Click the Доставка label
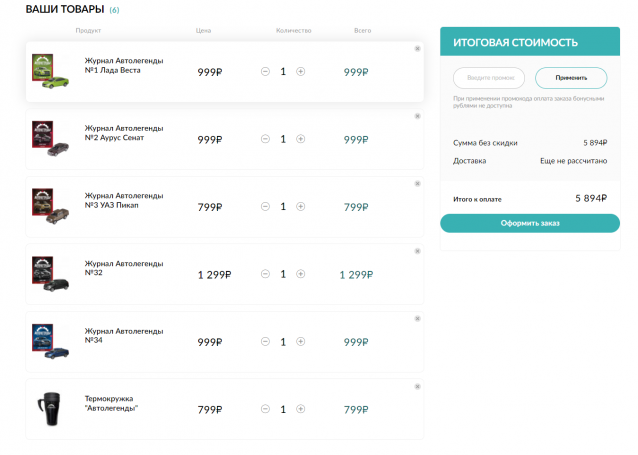 click(470, 161)
